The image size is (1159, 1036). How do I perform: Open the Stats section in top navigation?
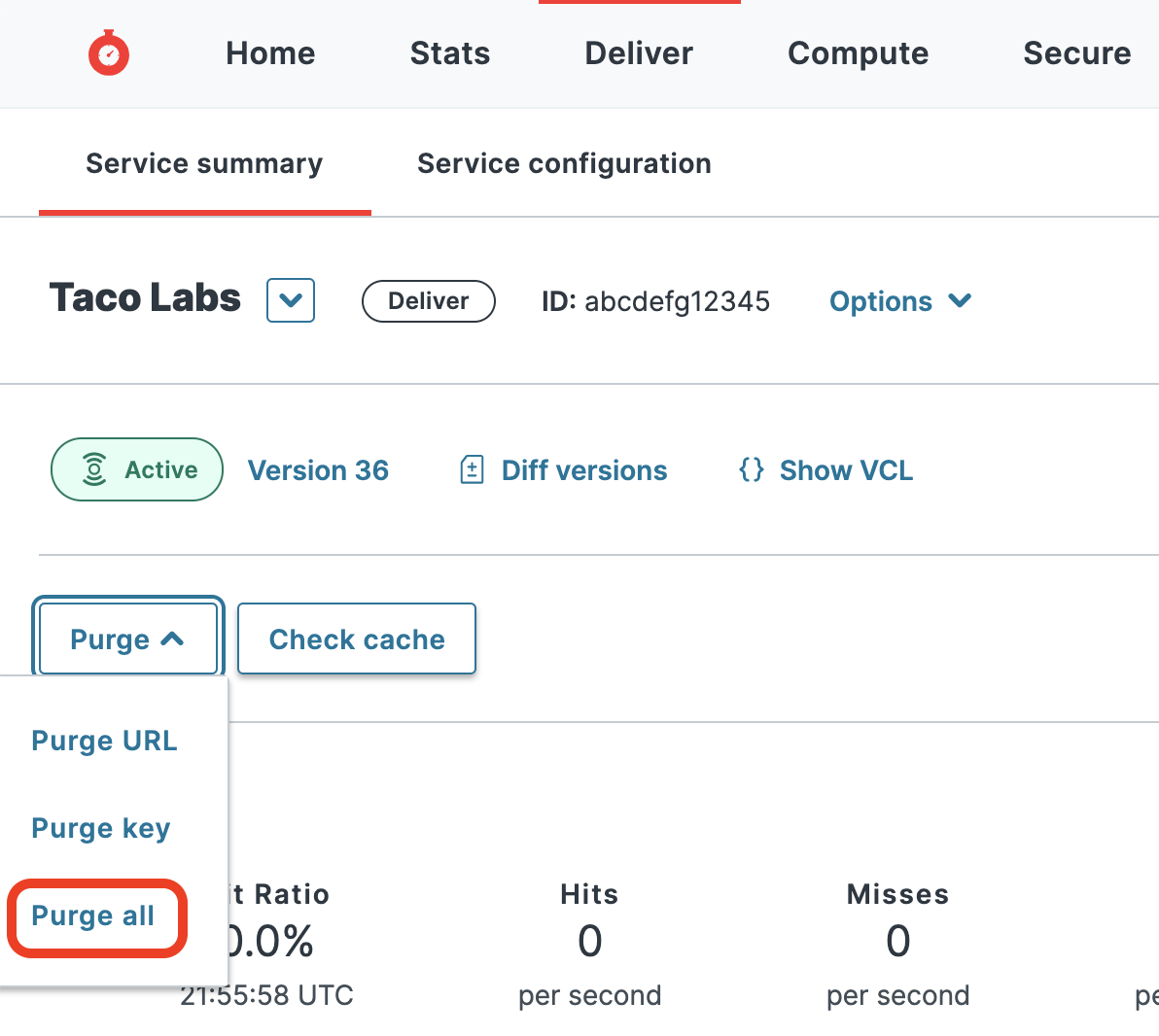click(x=449, y=53)
